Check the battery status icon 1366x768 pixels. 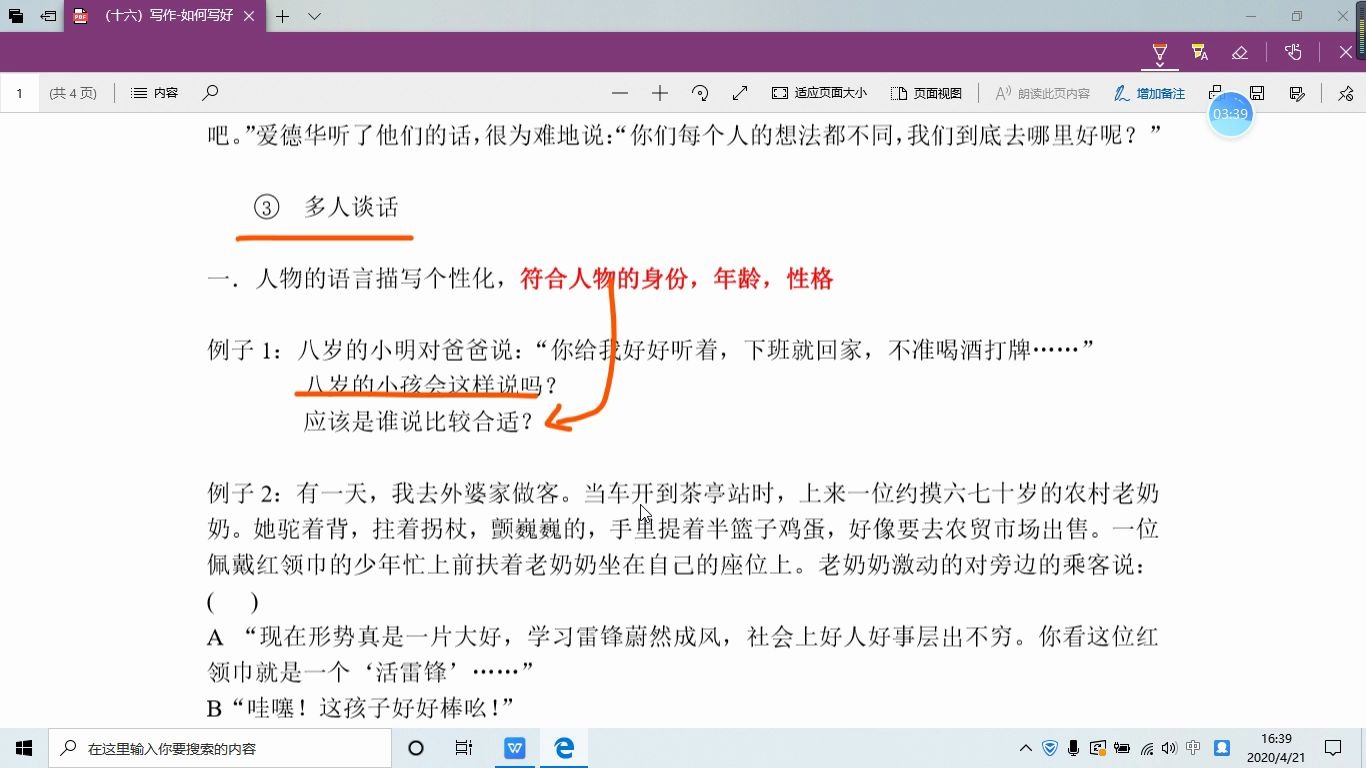pyautogui.click(x=1122, y=748)
